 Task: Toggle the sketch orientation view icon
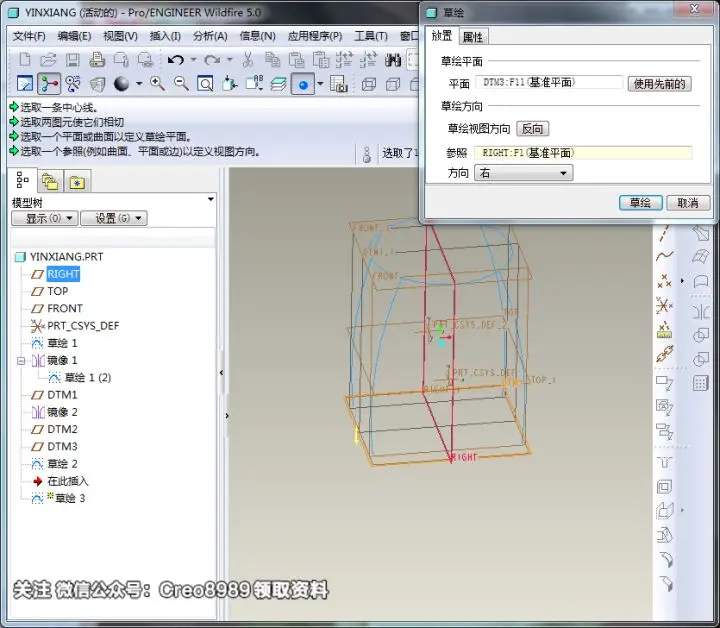25,84
